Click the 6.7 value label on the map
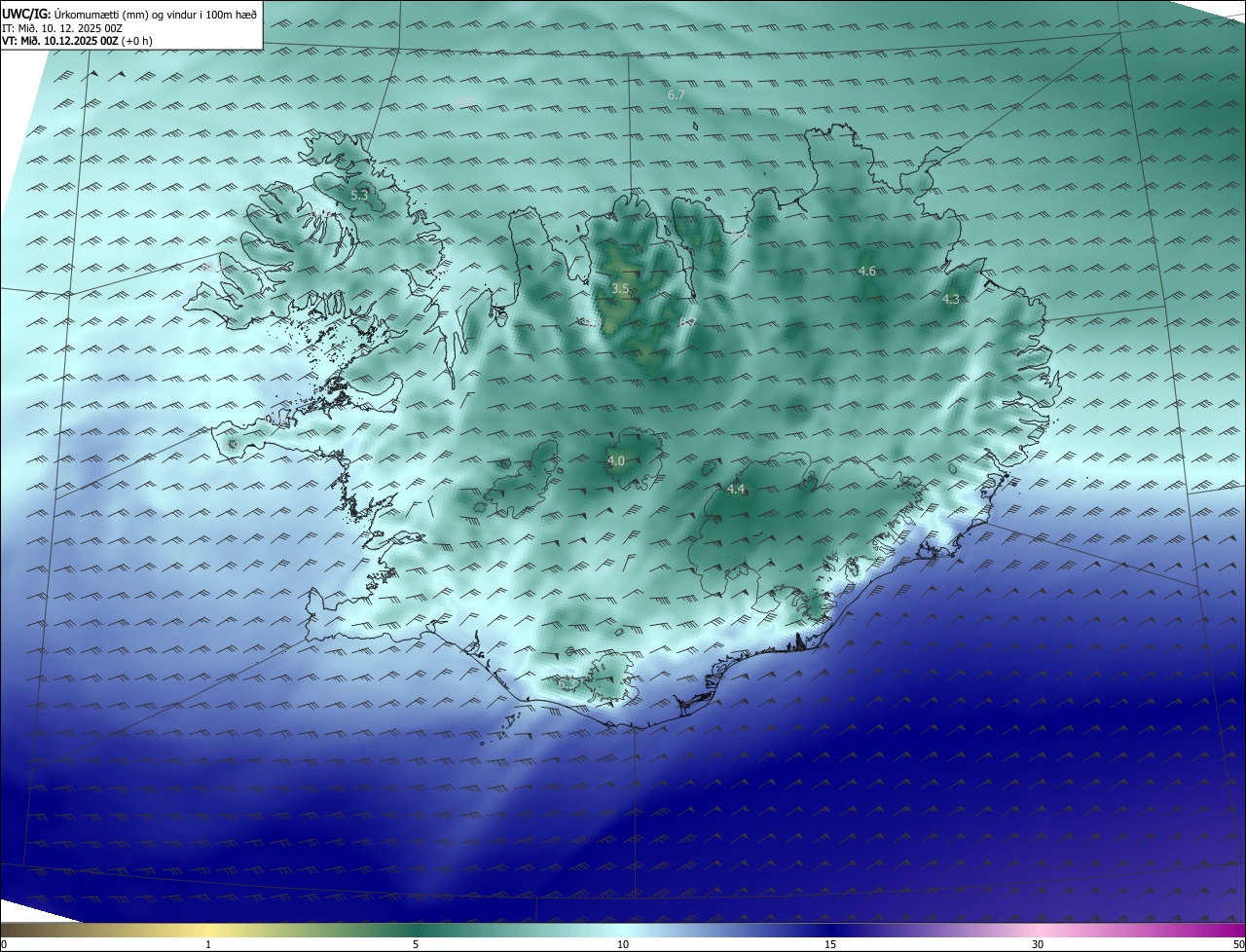This screenshot has width=1246, height=952. click(x=678, y=94)
